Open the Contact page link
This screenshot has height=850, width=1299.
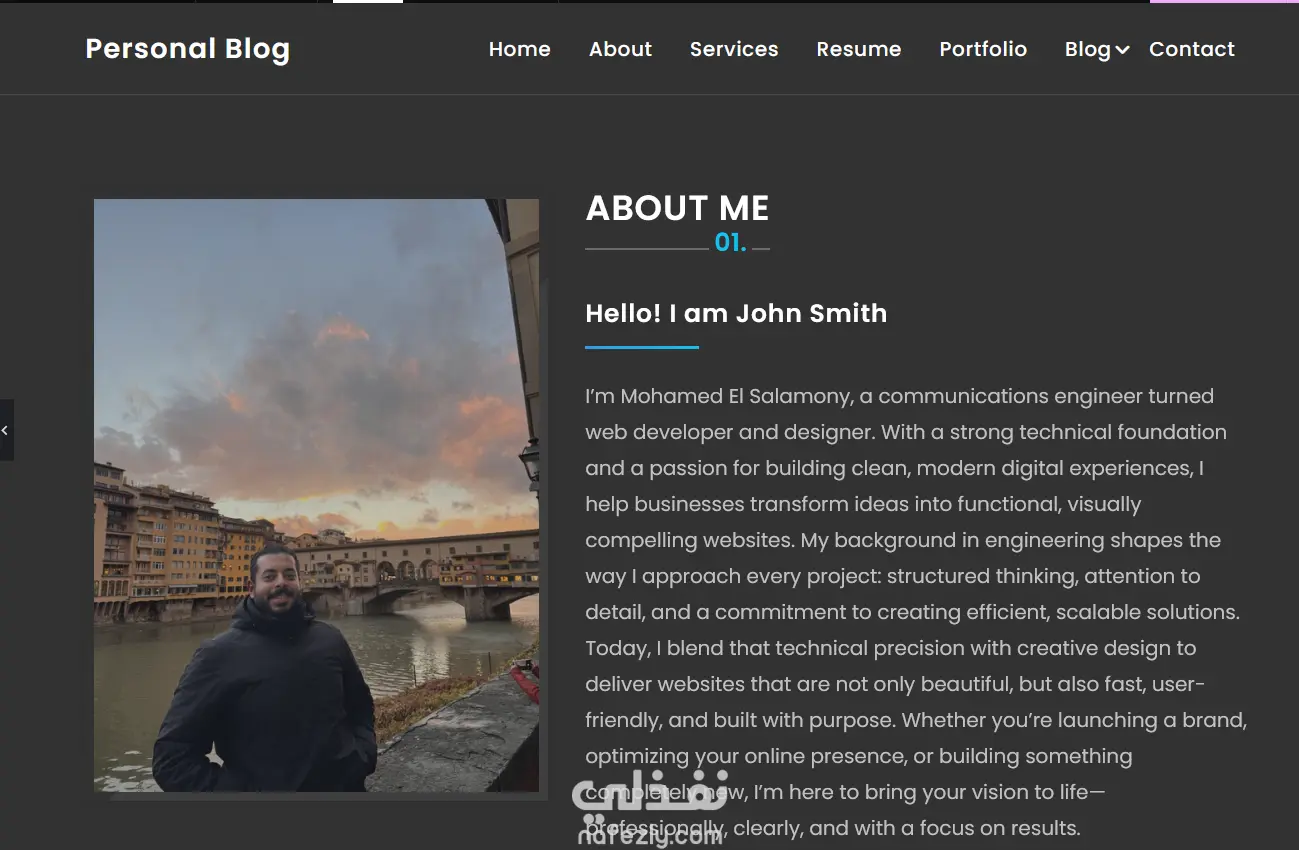[x=1192, y=49]
